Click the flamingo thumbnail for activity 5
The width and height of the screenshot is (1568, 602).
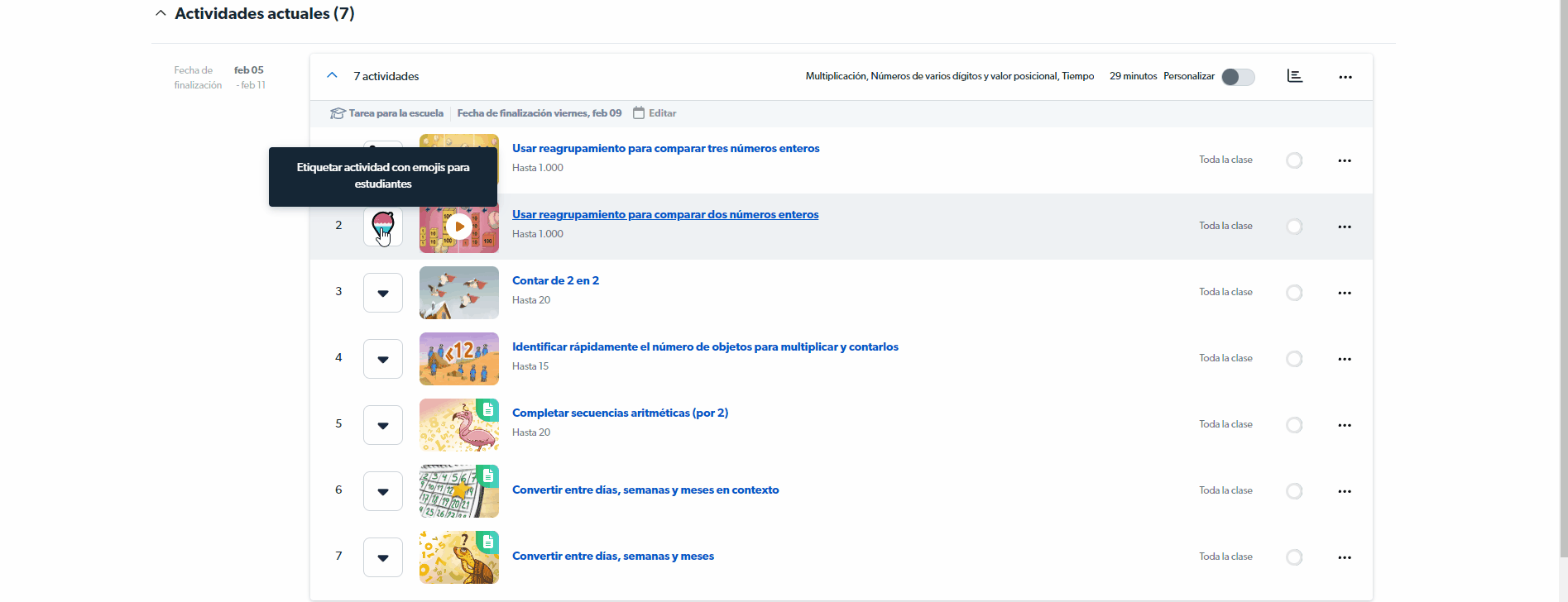click(x=458, y=425)
